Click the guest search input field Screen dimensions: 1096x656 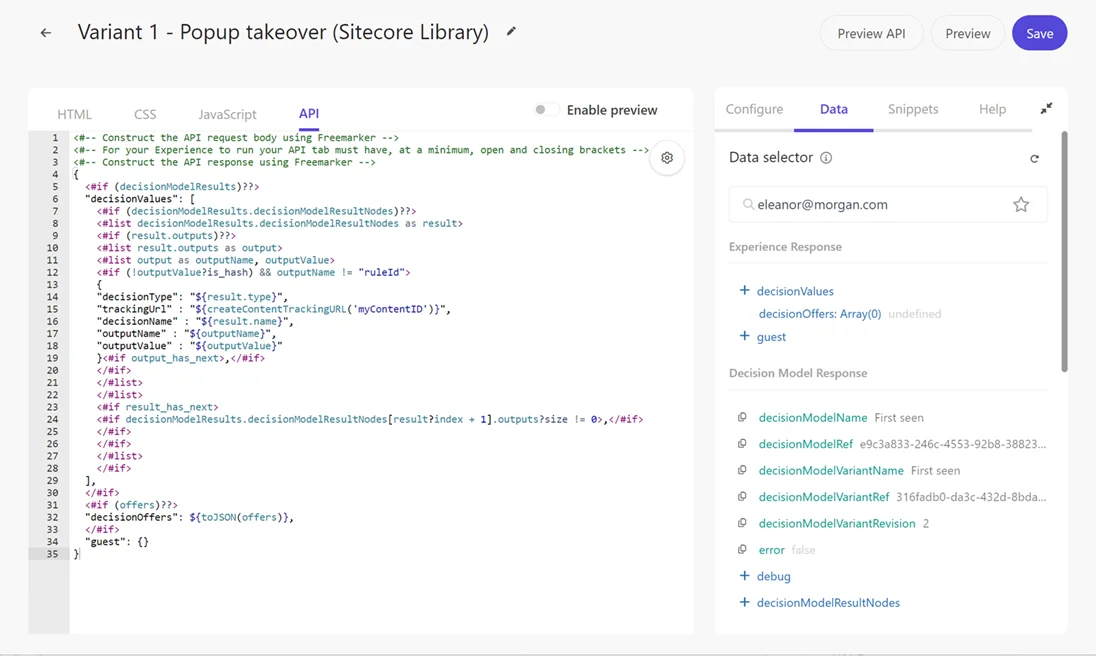[x=888, y=205]
